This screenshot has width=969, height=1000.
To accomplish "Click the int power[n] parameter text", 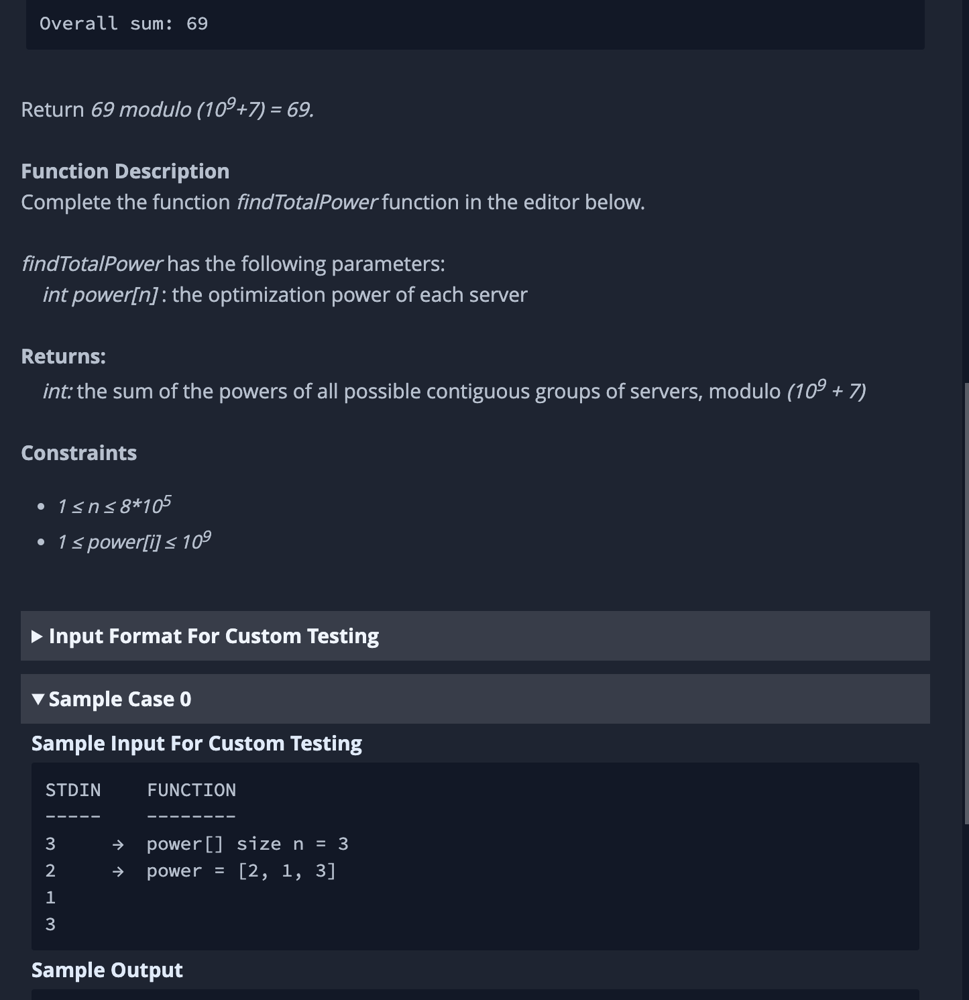I will 100,295.
